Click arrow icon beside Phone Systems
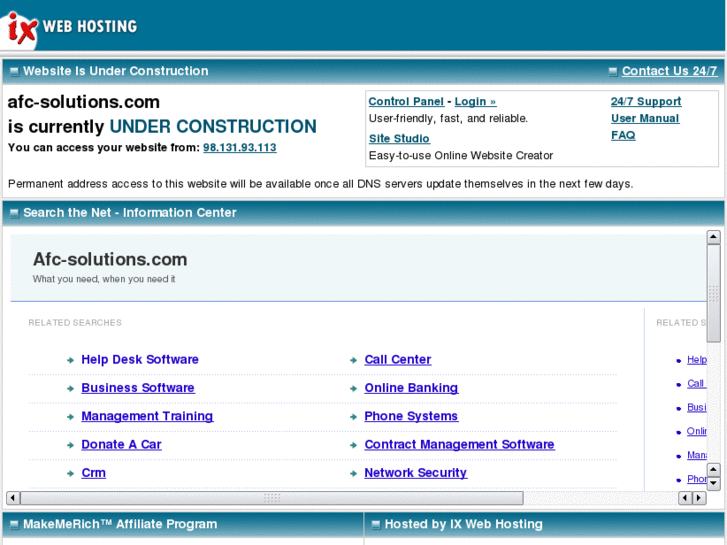This screenshot has height=545, width=727. [x=353, y=417]
